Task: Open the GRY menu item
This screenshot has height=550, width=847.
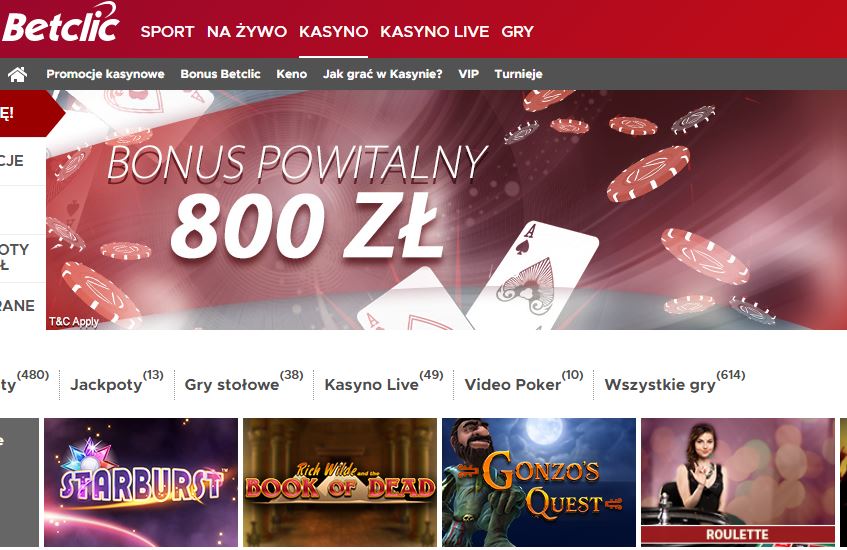Action: pos(517,32)
